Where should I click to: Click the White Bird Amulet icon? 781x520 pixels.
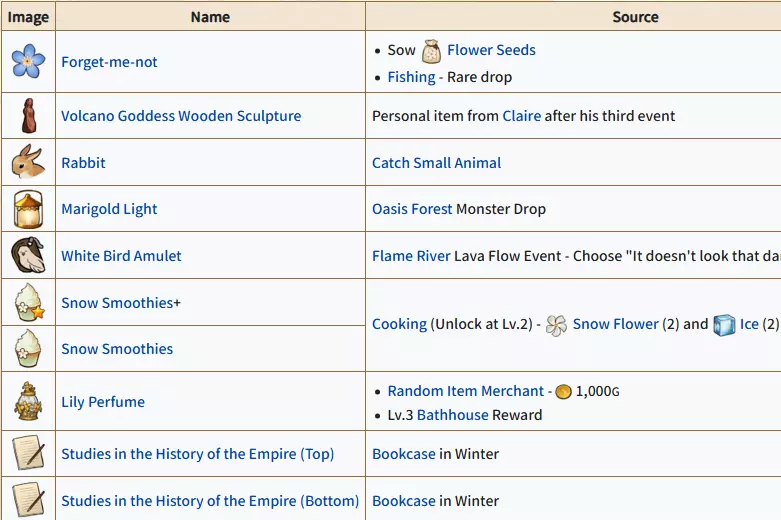tap(28, 256)
